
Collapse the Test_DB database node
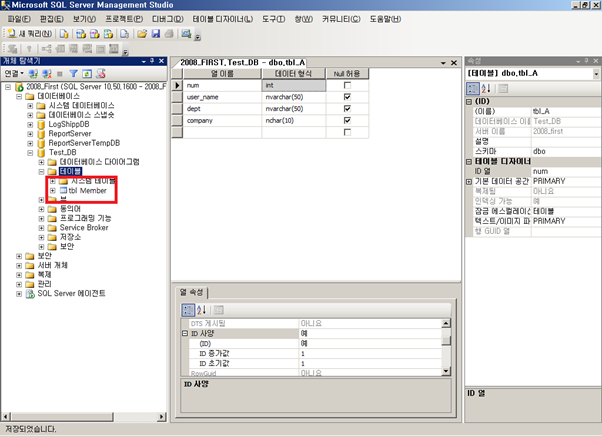[x=30, y=153]
